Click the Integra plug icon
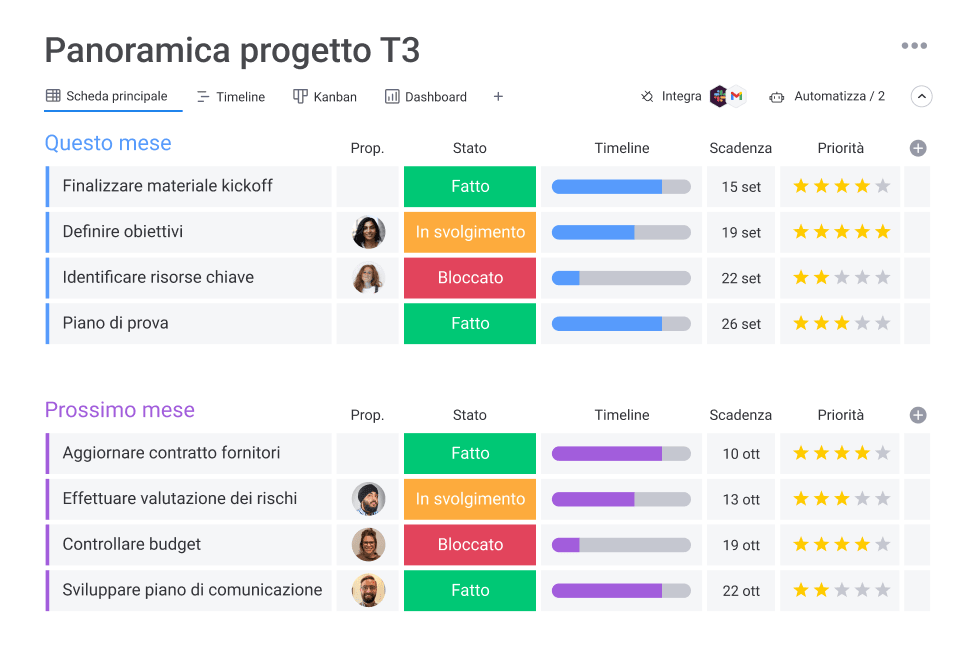Screen dimensions: 973x656 click(646, 96)
